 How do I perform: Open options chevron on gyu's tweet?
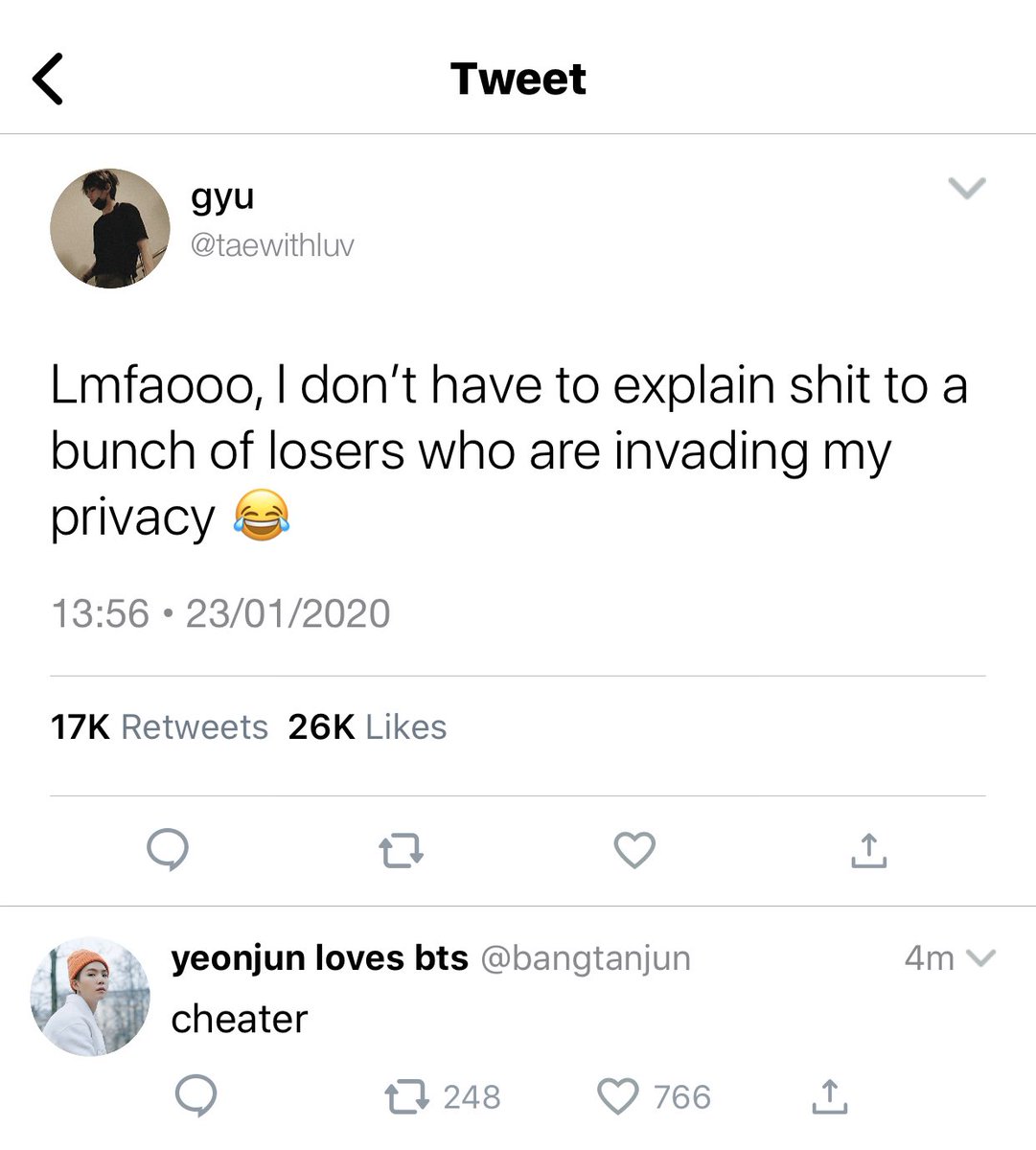pos(967,188)
